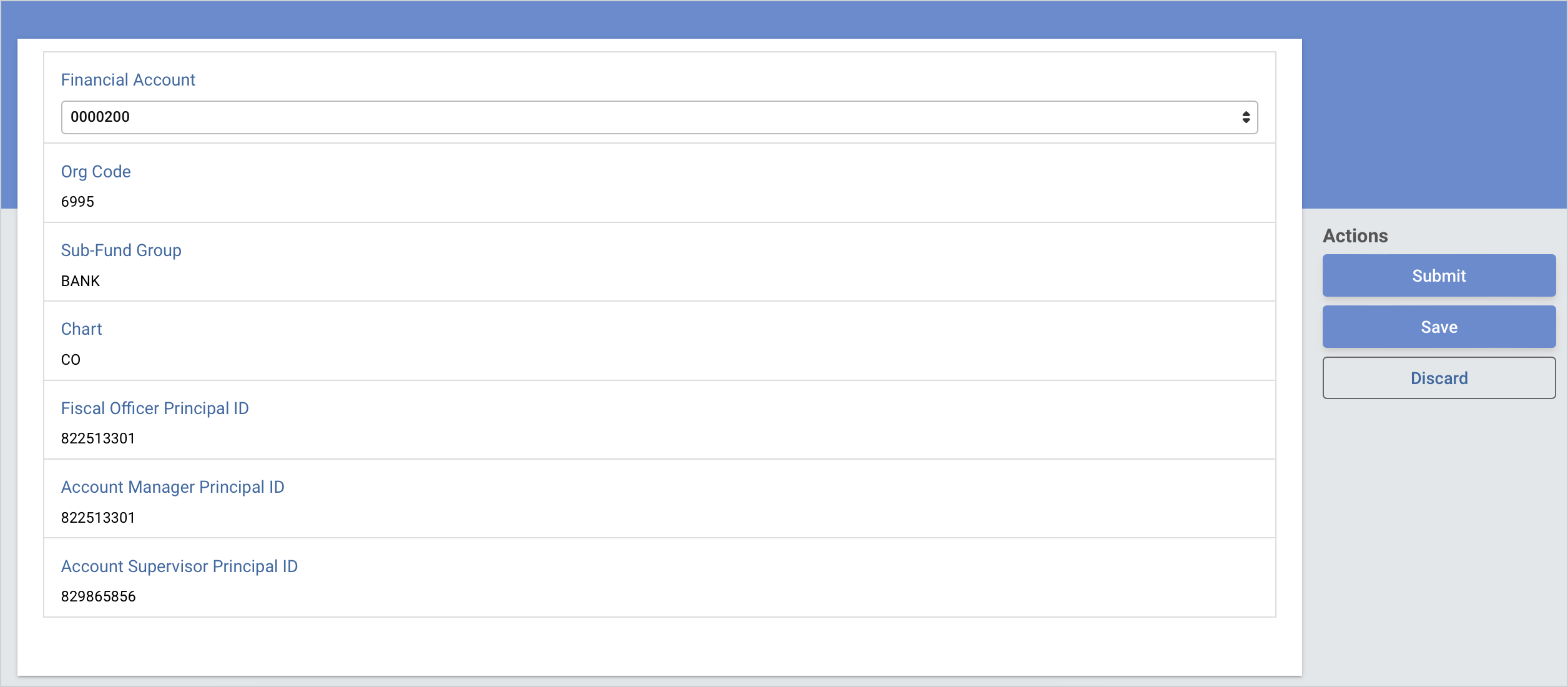Save the current account changes
Viewport: 1568px width, 687px height.
coord(1438,326)
